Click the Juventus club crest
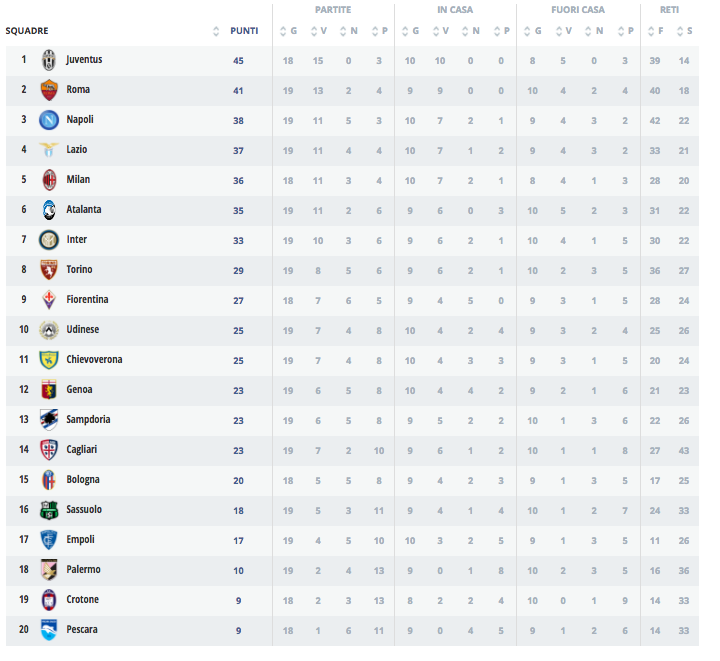This screenshot has width=720, height=661. click(x=48, y=60)
